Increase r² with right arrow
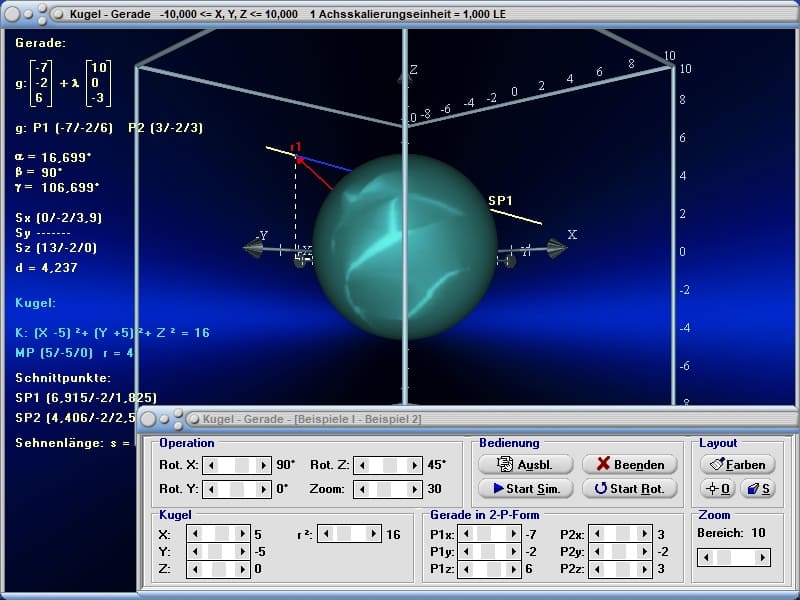 [x=373, y=534]
